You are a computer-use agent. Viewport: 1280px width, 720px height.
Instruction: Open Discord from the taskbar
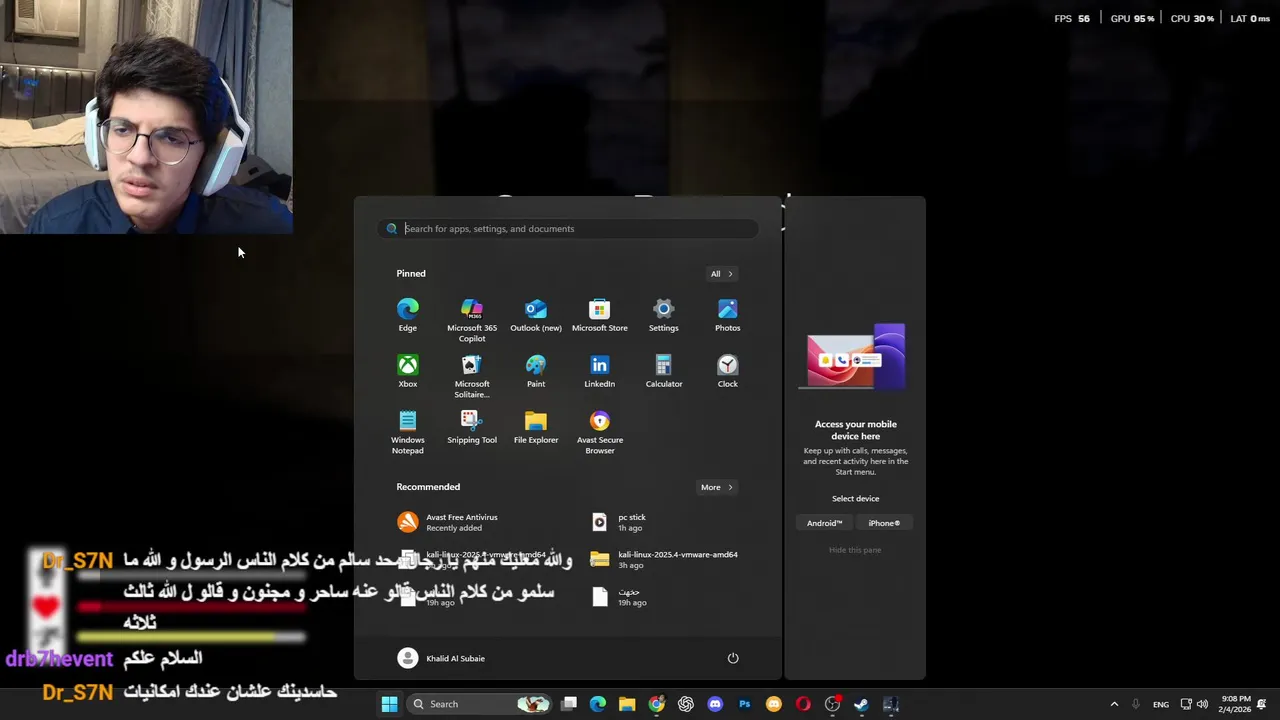tap(715, 704)
